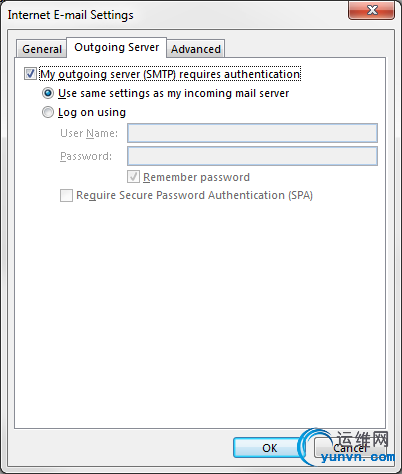Click the 'Log on using' label text
The width and height of the screenshot is (402, 474).
click(x=92, y=113)
